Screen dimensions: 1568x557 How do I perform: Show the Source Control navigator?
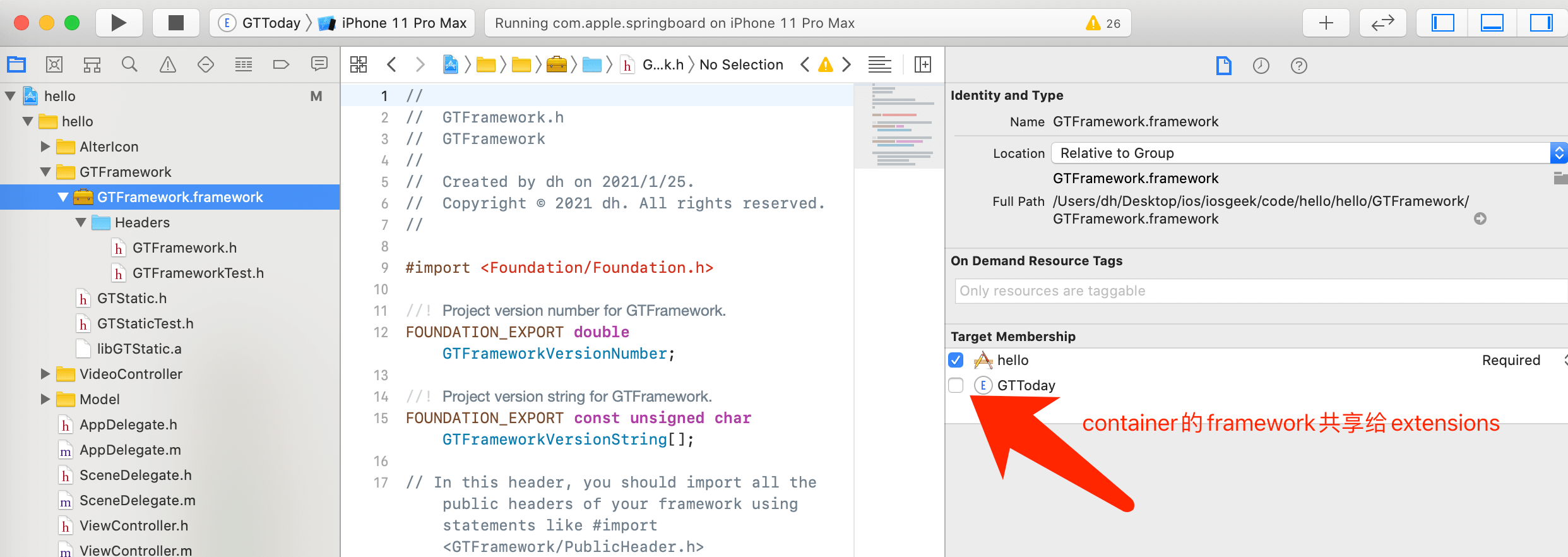click(x=54, y=64)
